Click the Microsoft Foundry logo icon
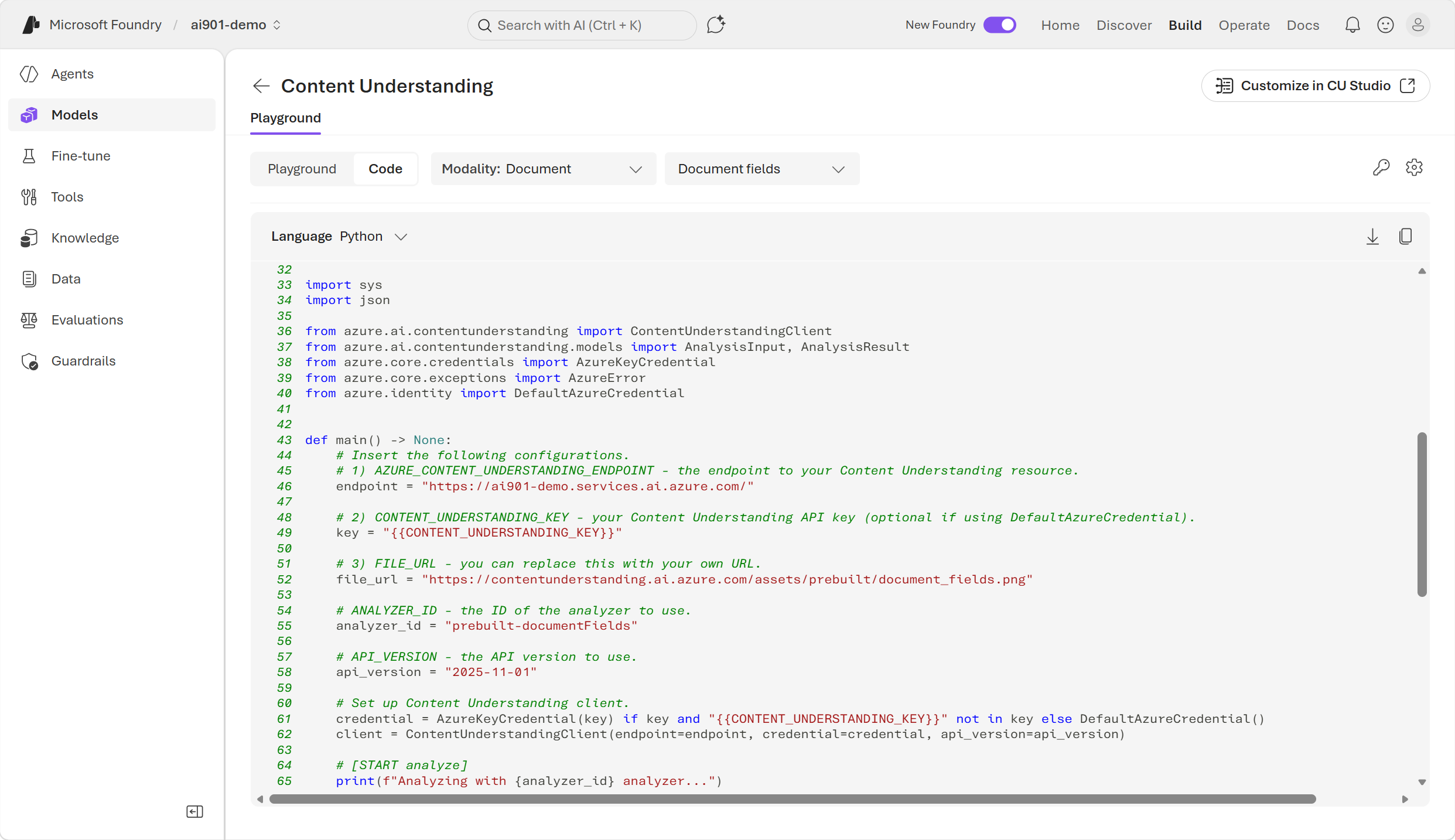The width and height of the screenshot is (1455, 840). (31, 25)
